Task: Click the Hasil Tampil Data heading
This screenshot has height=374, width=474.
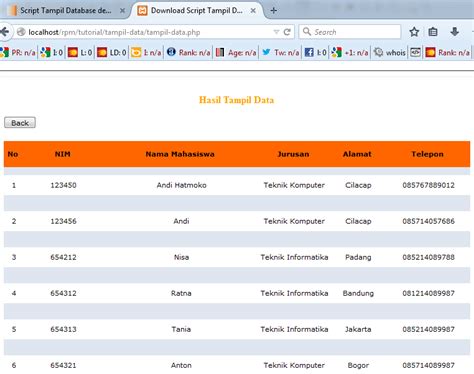Action: (236, 100)
